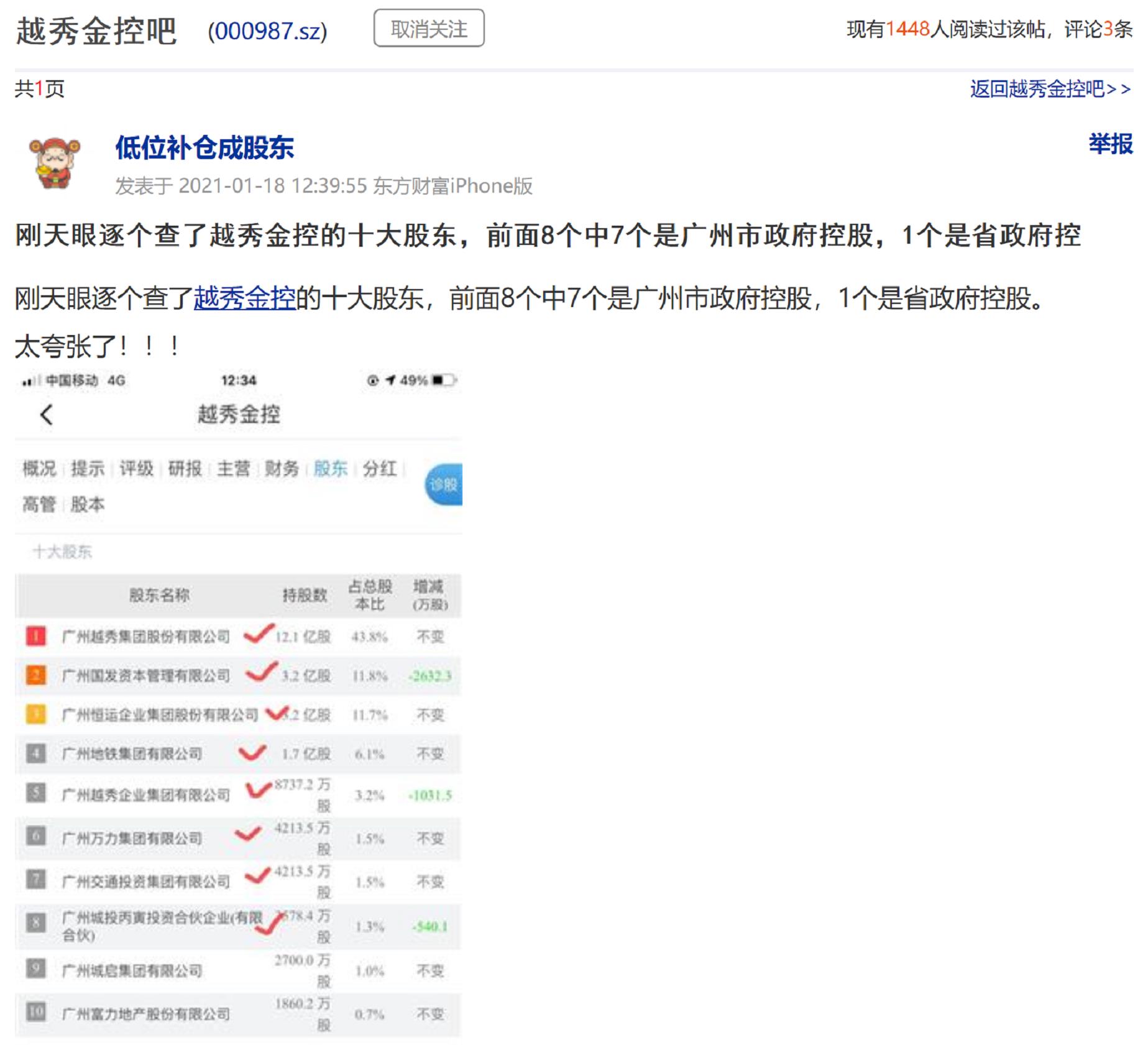Click the post timestamp 2021-01-18 12:39:55
Viewport: 1148px width, 1045px height.
(273, 186)
